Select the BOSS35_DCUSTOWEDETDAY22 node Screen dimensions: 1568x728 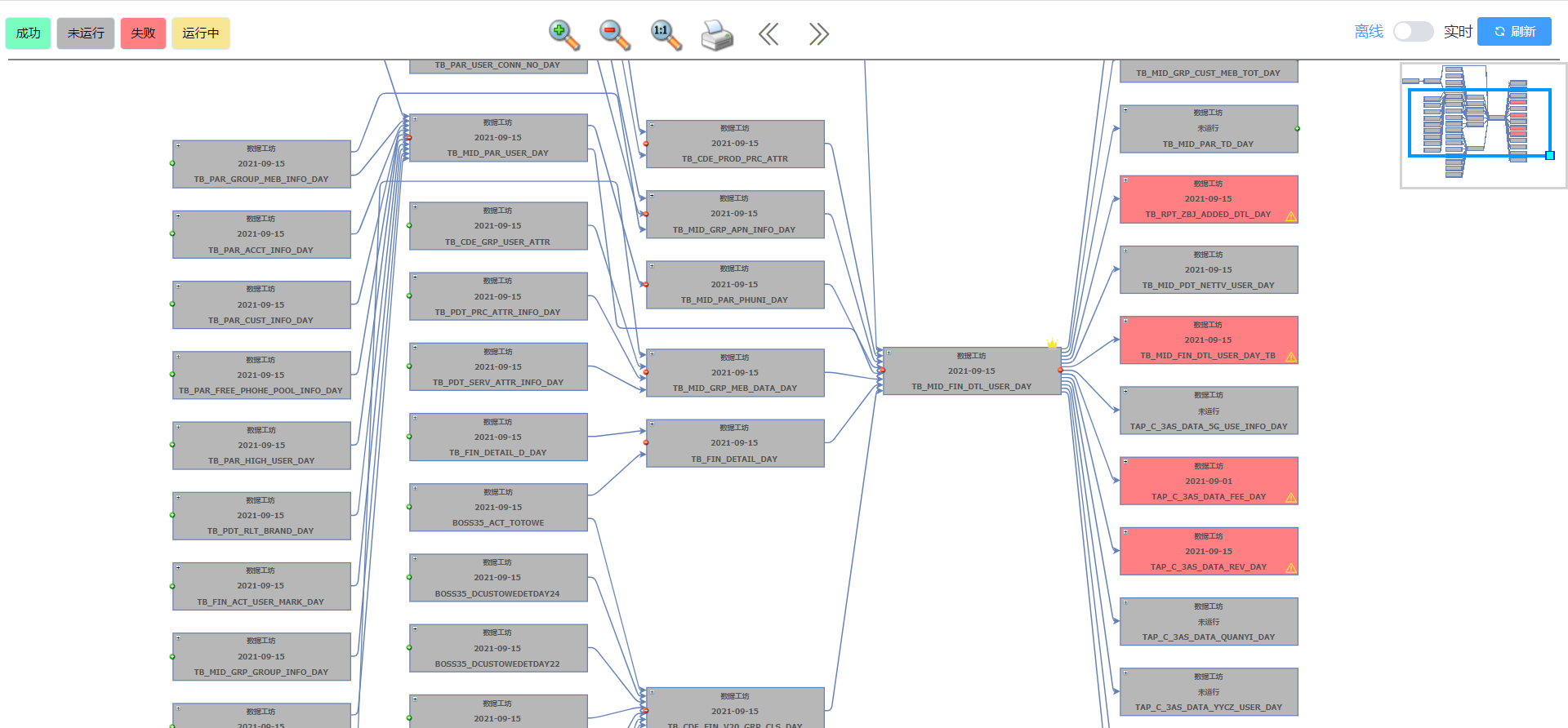coord(498,648)
